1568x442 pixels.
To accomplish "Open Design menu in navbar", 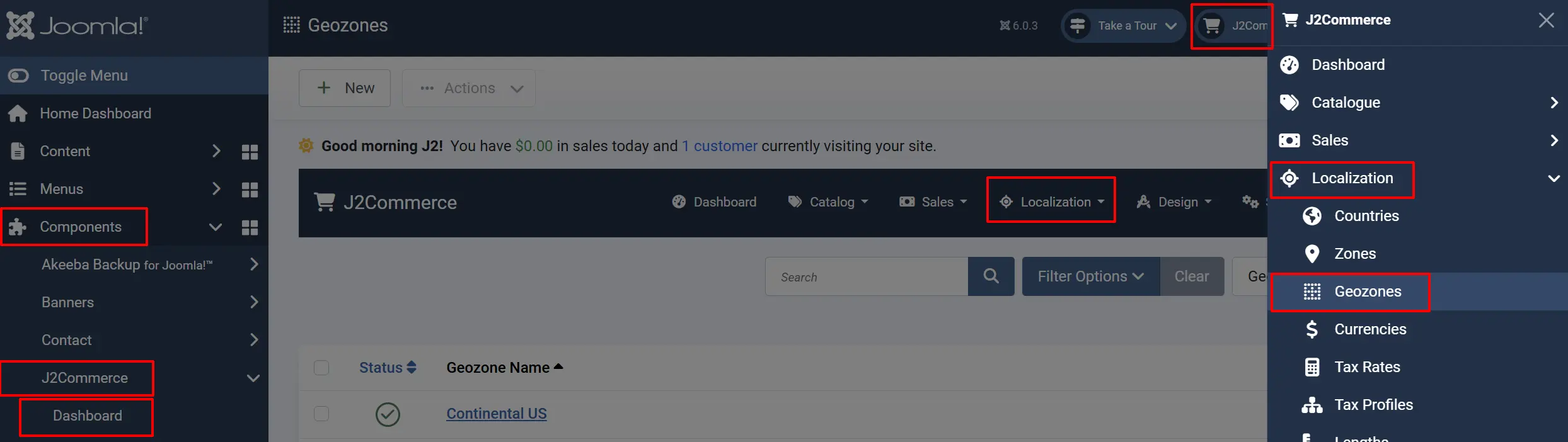I will point(1174,202).
